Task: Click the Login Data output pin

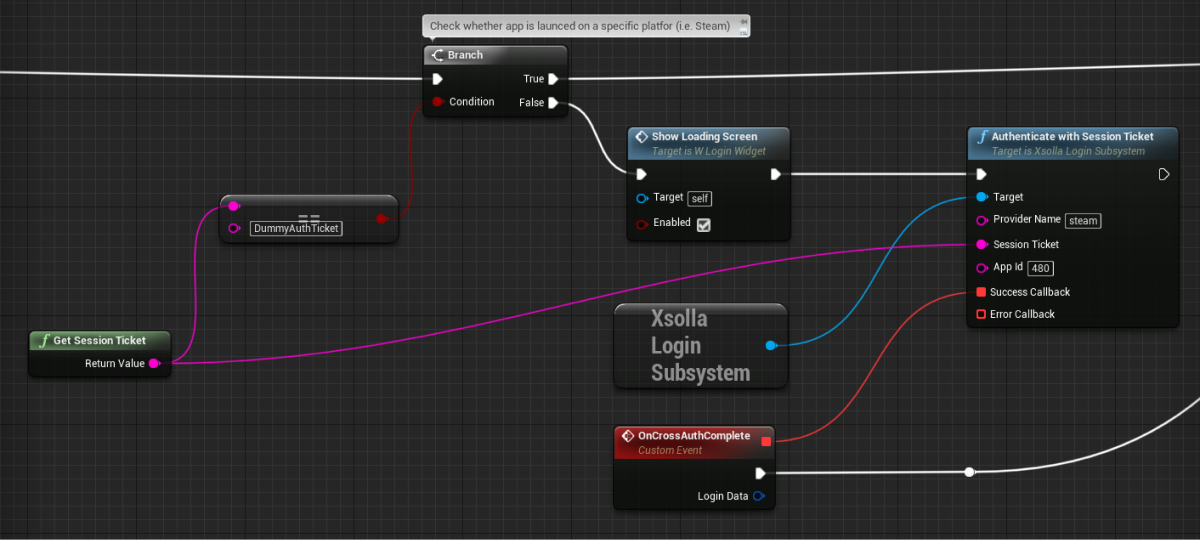Action: (759, 496)
